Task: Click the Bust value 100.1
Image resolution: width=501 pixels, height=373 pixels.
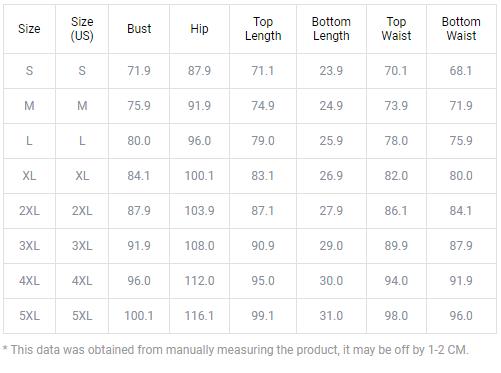Action: point(139,315)
